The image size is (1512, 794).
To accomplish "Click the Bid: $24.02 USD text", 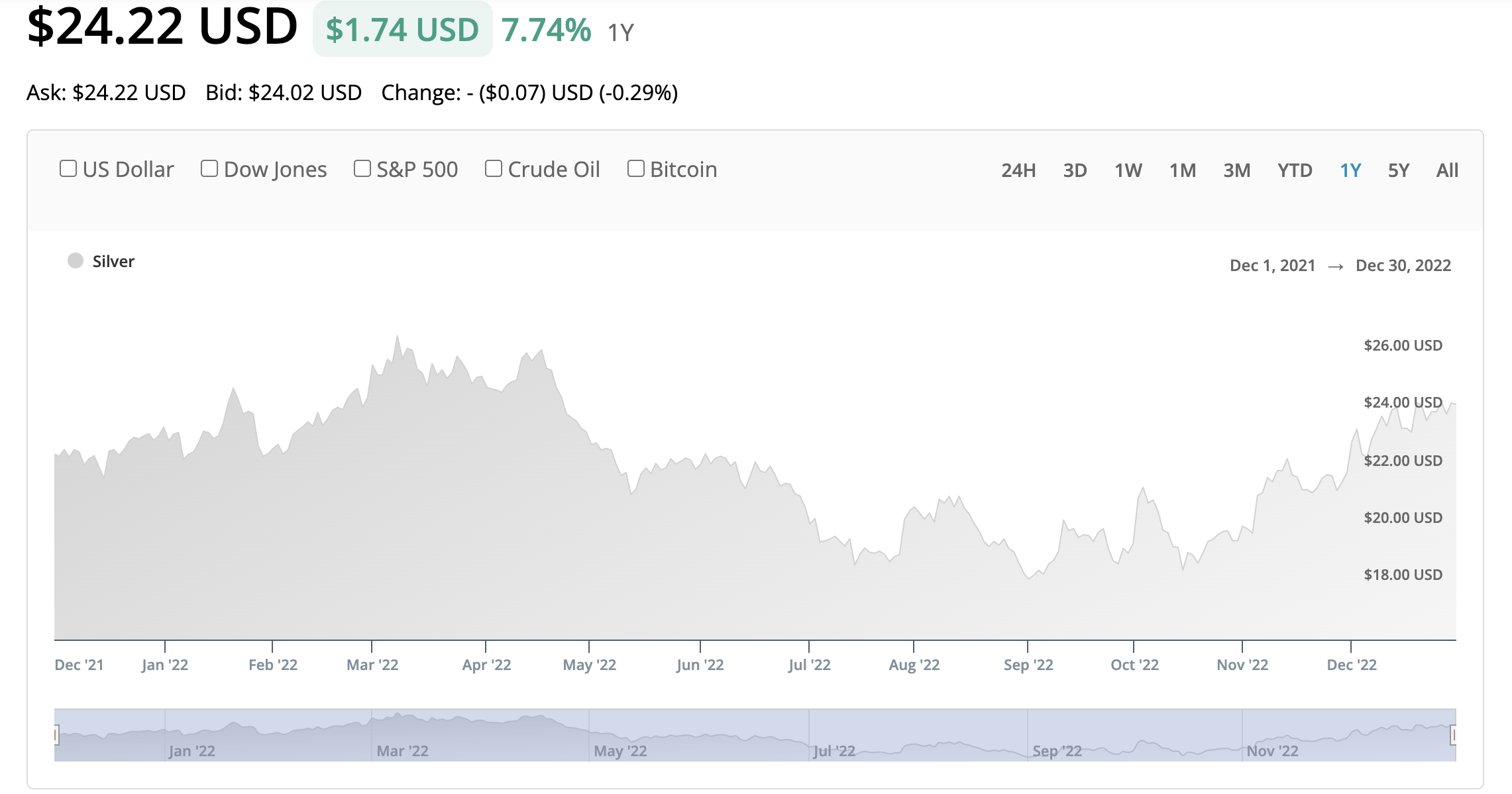I will 284,92.
